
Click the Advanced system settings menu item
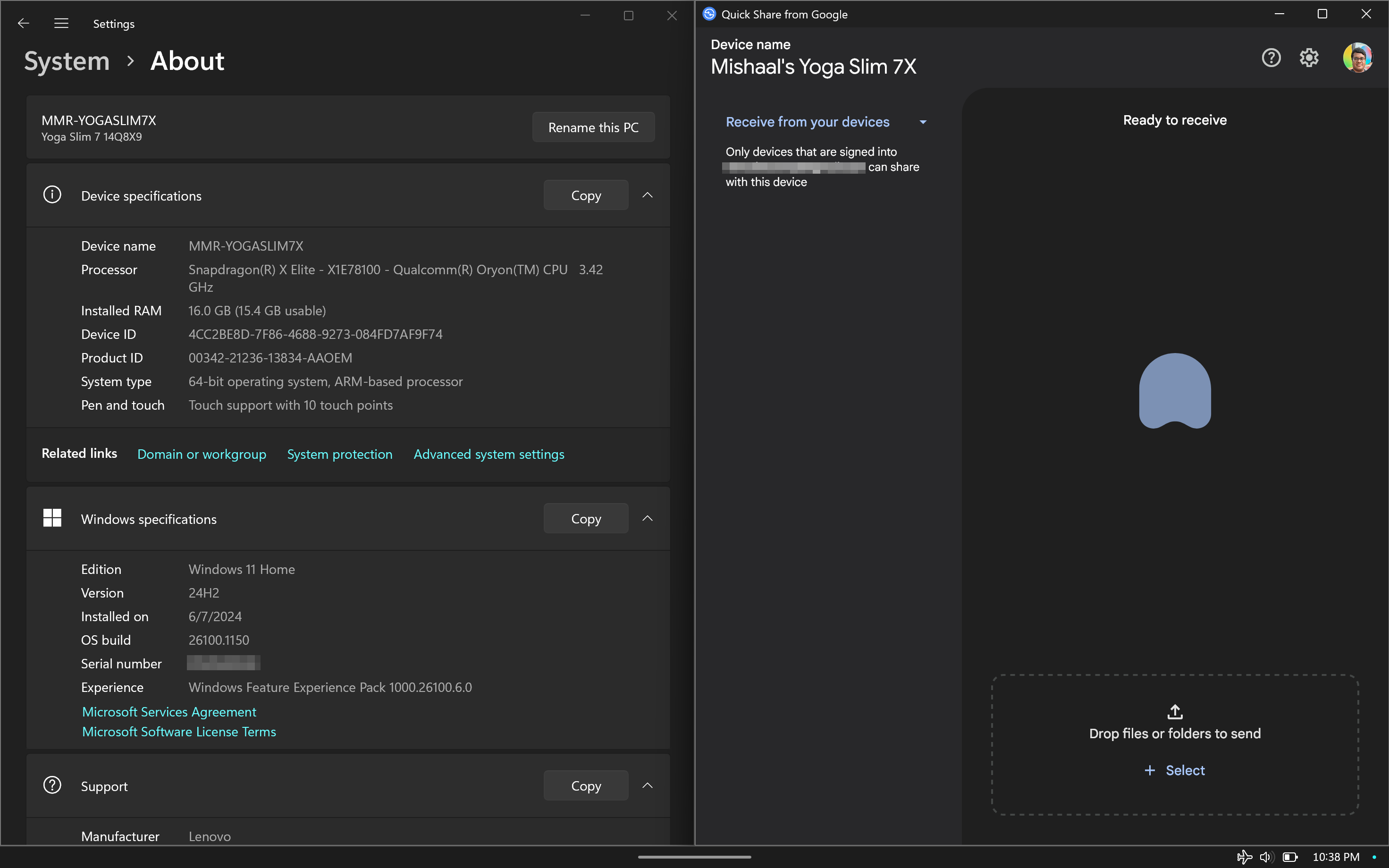click(x=489, y=454)
